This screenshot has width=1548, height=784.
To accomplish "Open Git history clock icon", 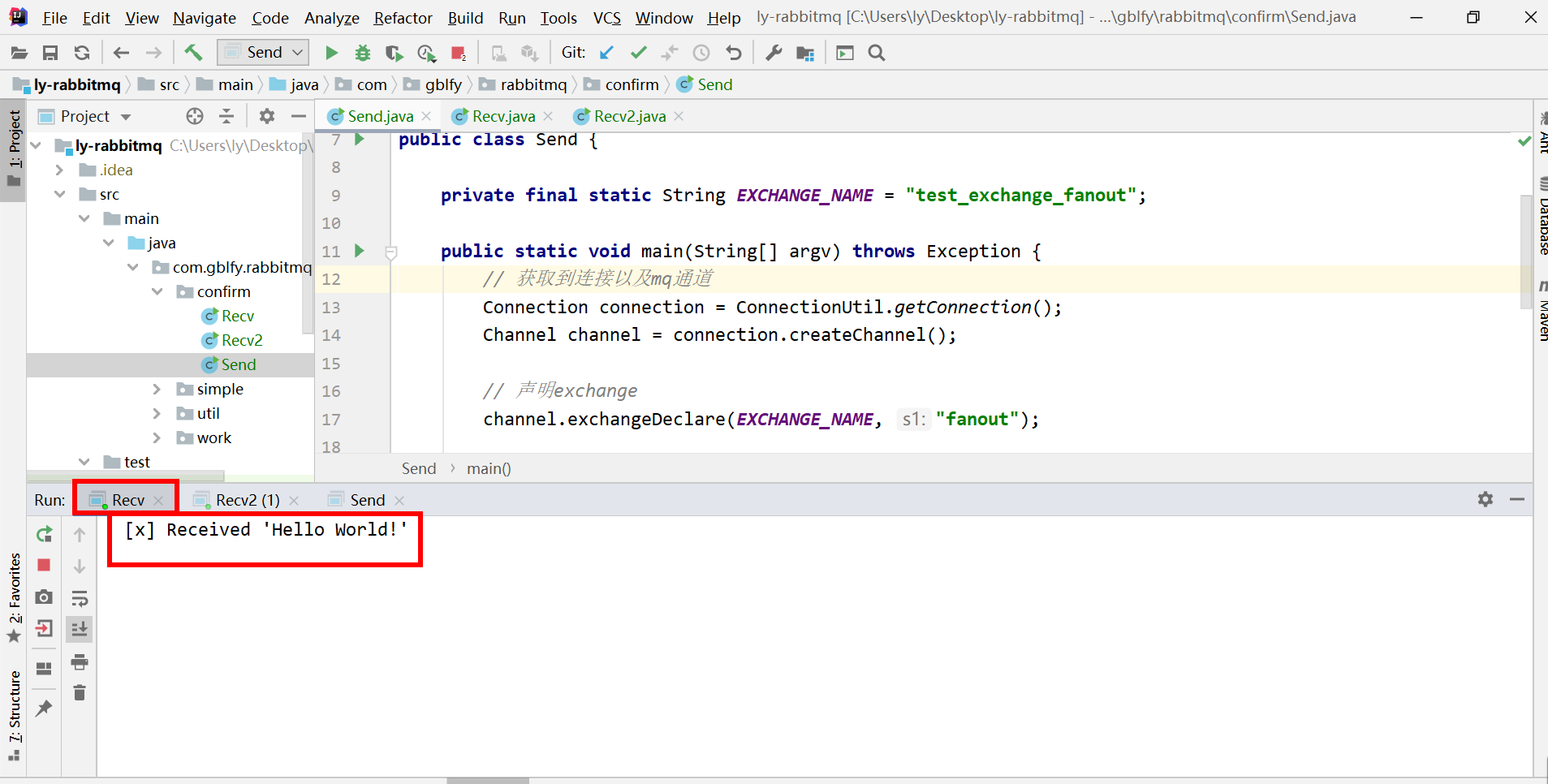I will [701, 53].
